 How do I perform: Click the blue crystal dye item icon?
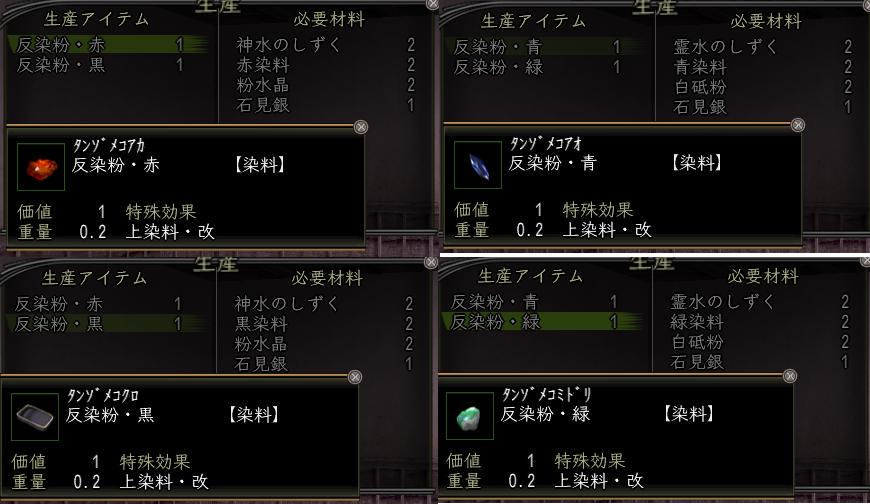(x=478, y=165)
